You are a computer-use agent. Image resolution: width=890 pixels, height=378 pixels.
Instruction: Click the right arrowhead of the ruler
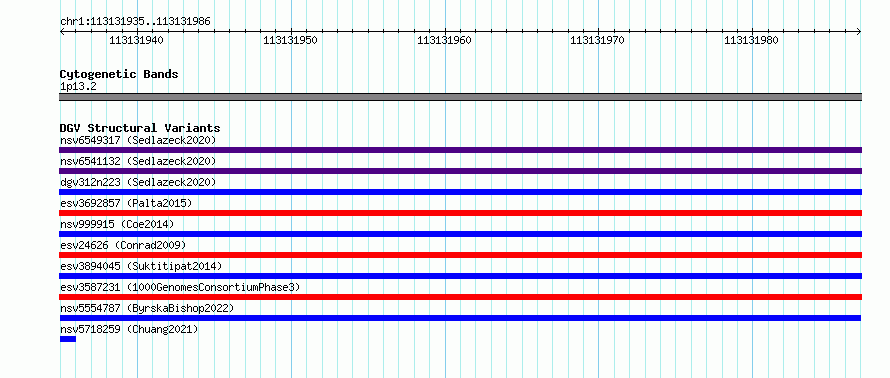point(859,32)
